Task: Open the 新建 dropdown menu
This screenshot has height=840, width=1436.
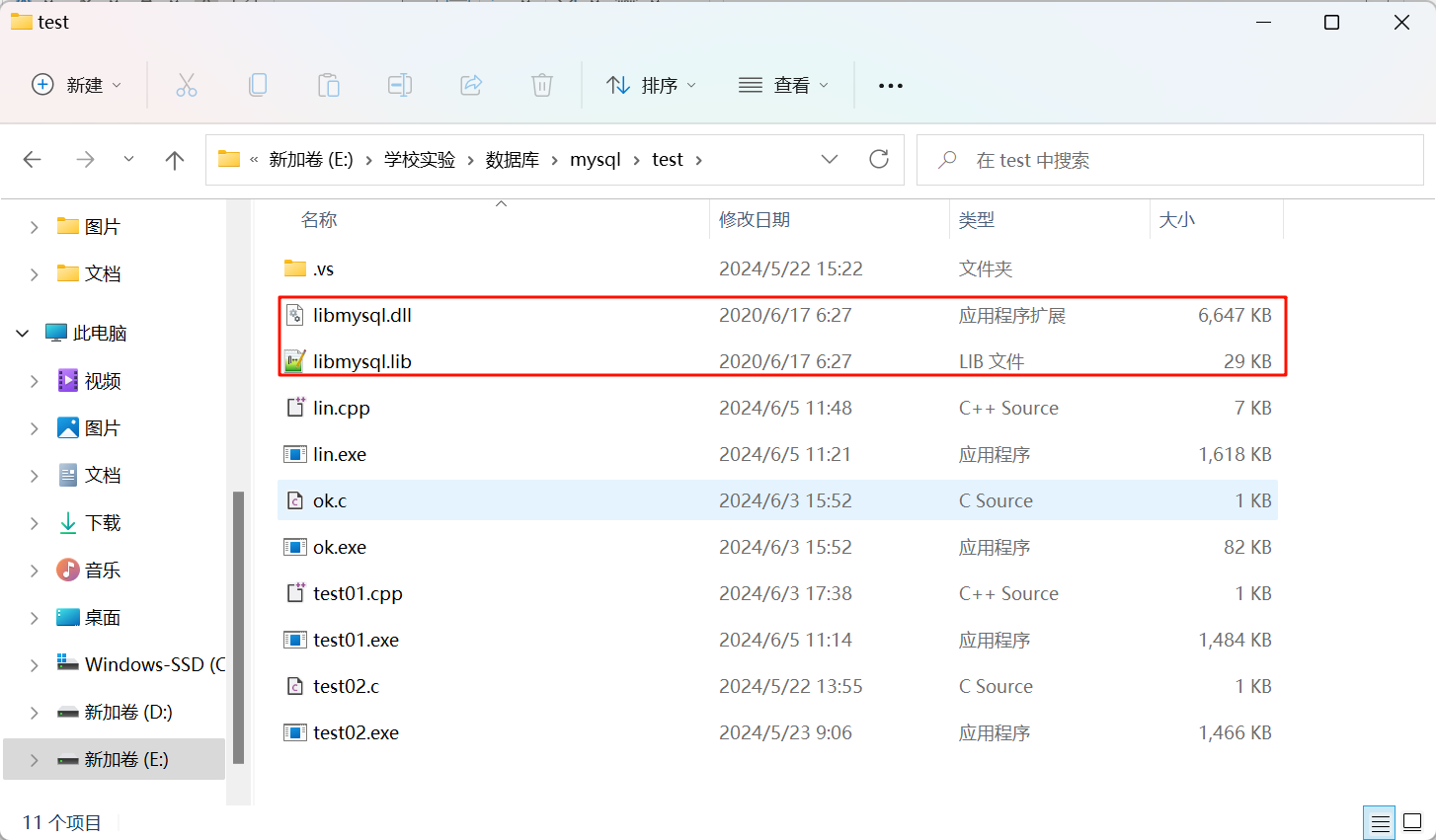Action: click(x=77, y=85)
